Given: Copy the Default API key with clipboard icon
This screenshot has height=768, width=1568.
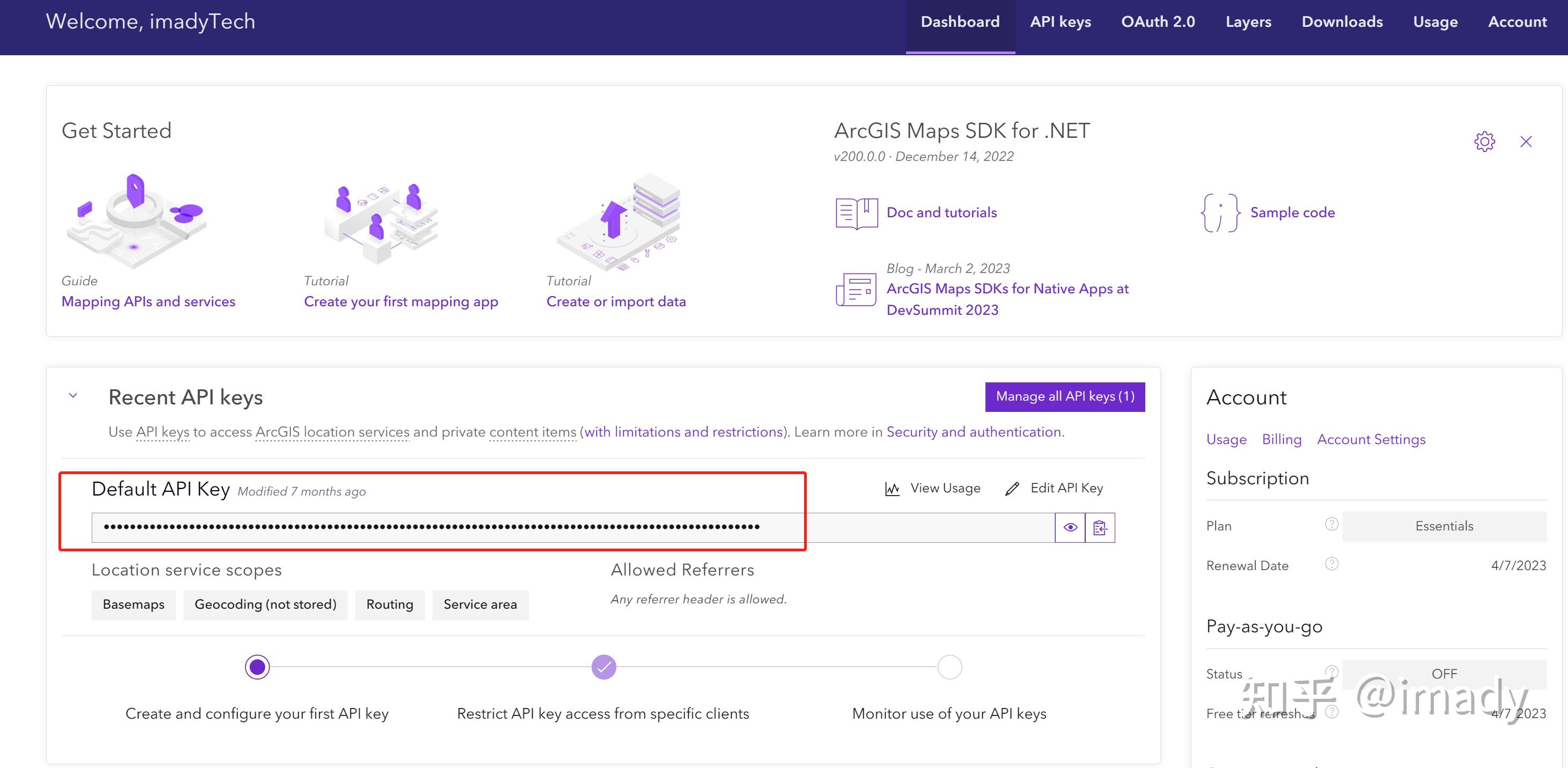Looking at the screenshot, I should click(x=1099, y=528).
